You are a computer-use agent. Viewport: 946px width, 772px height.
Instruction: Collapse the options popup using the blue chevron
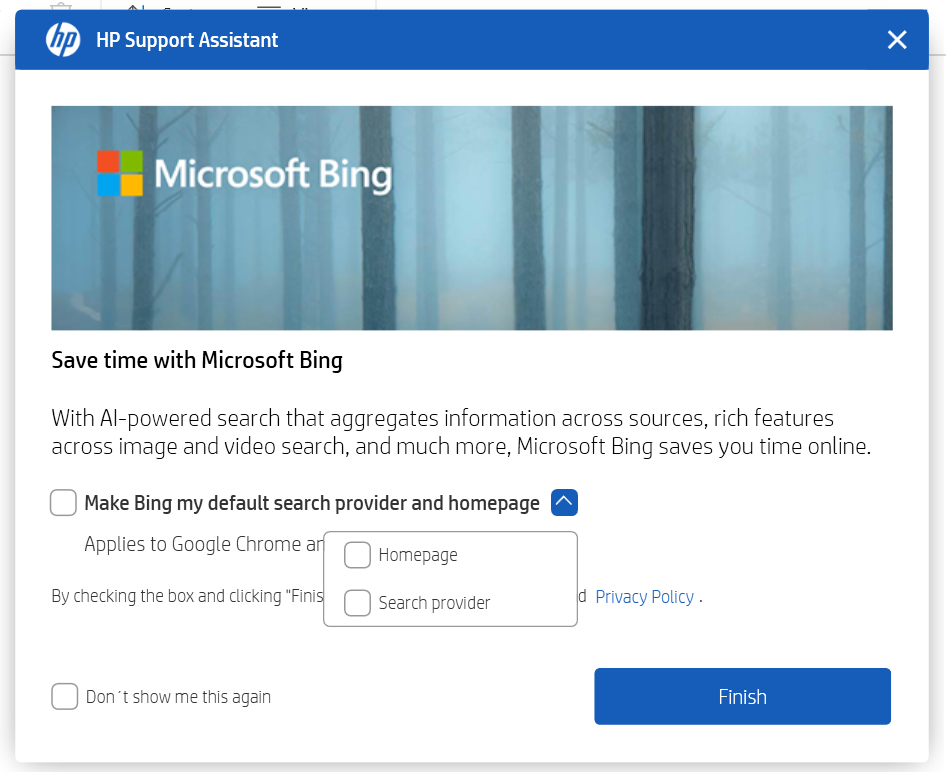[564, 503]
